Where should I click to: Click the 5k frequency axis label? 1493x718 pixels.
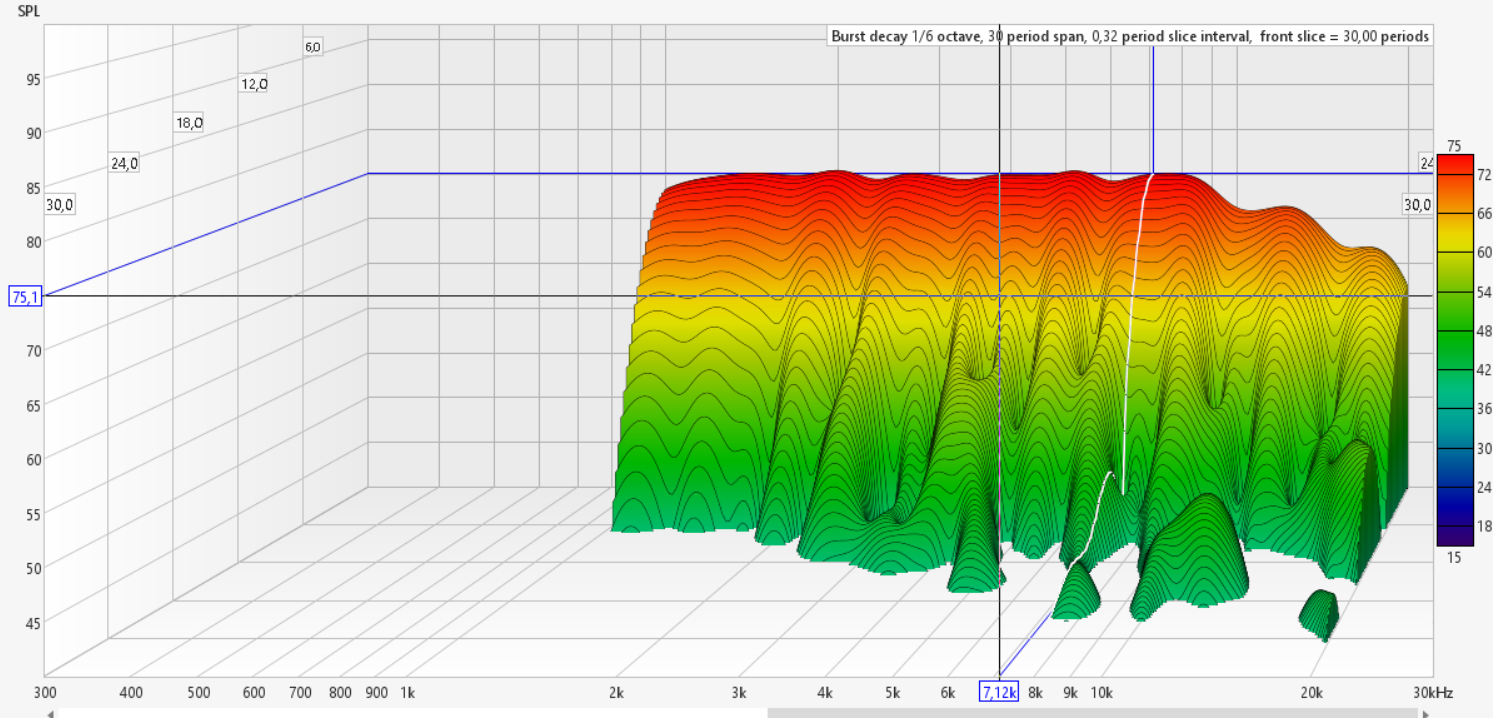(x=893, y=692)
